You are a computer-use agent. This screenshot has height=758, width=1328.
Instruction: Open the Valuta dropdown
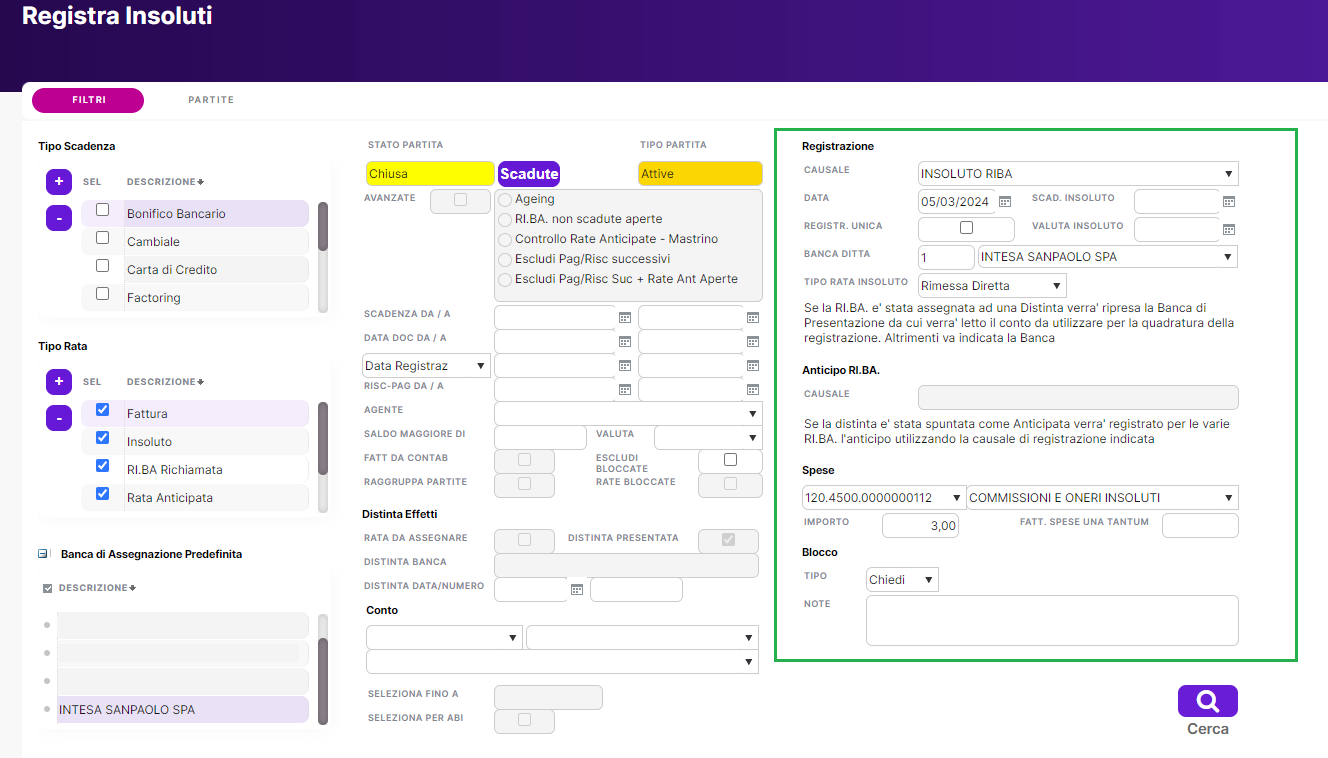(x=708, y=438)
